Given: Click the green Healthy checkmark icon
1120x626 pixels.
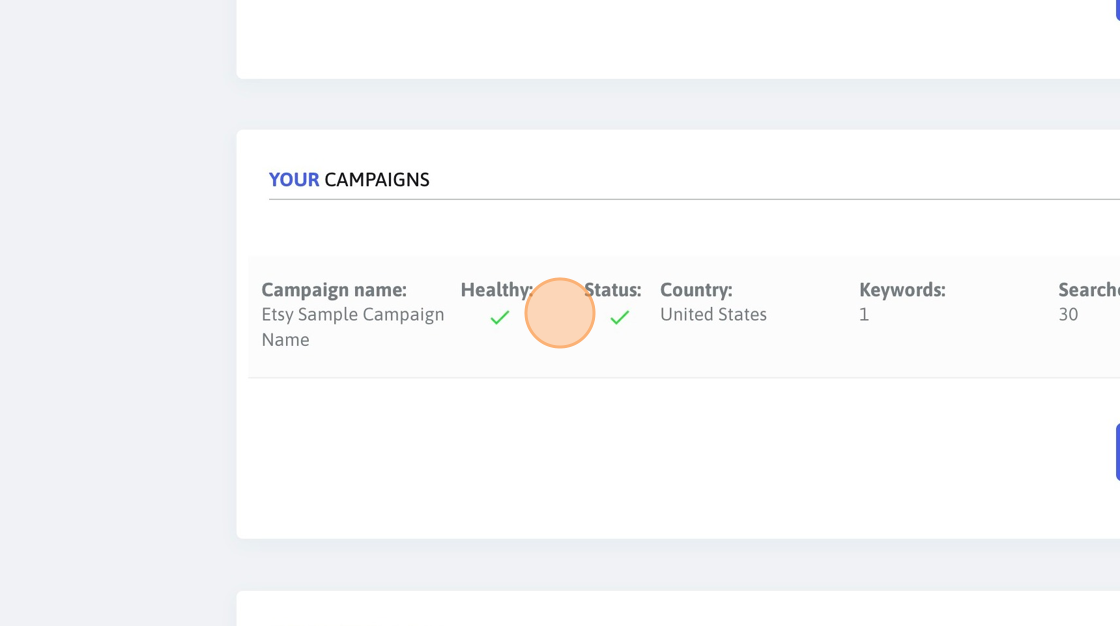Looking at the screenshot, I should pyautogui.click(x=500, y=317).
